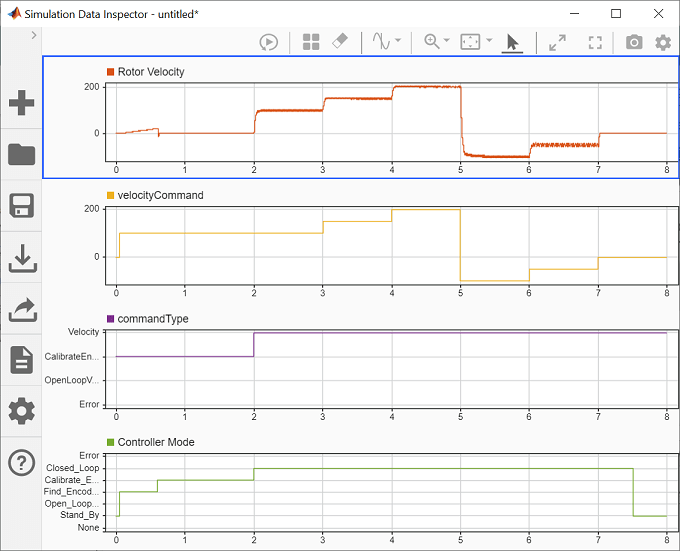Open the zoom options dropdown arrow
This screenshot has width=680, height=551.
pos(447,40)
